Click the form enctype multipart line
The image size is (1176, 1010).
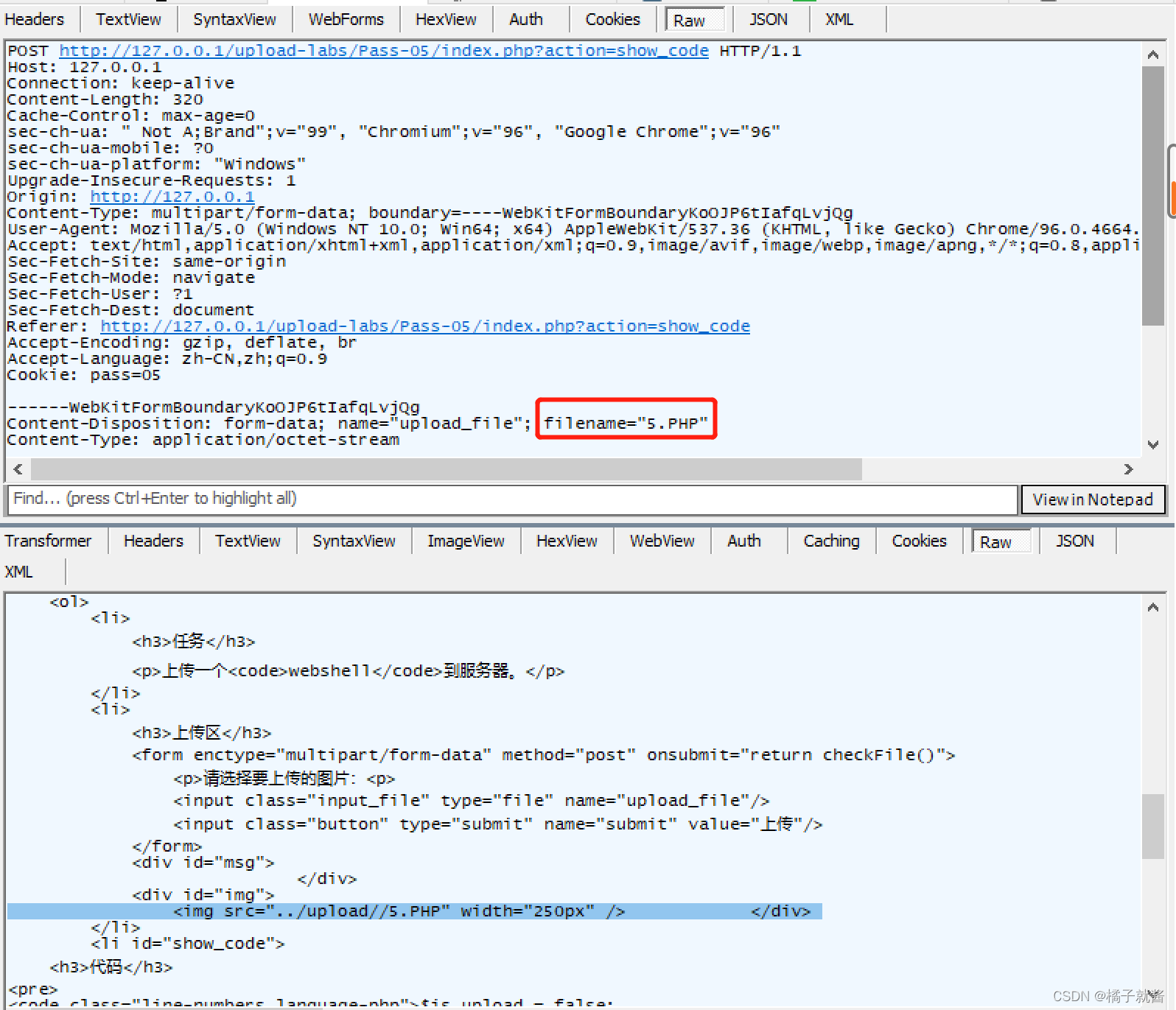point(544,755)
